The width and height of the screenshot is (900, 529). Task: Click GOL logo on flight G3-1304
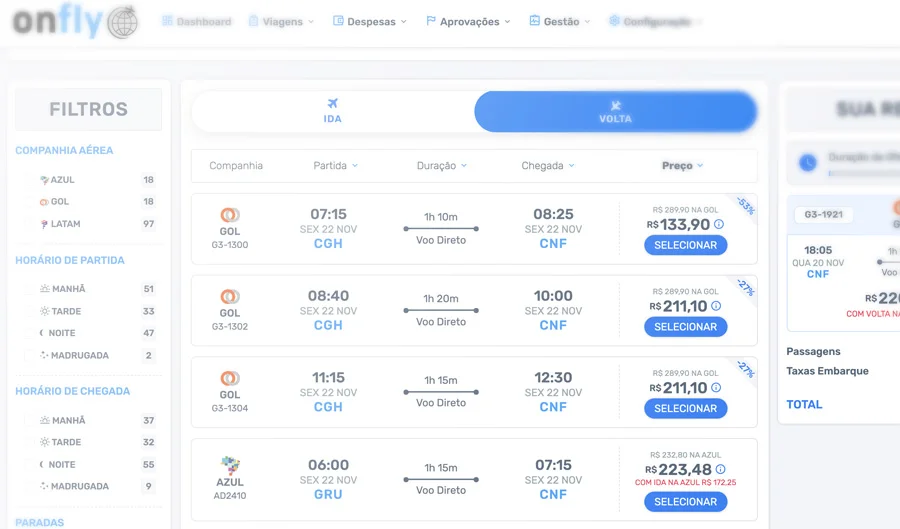click(230, 379)
